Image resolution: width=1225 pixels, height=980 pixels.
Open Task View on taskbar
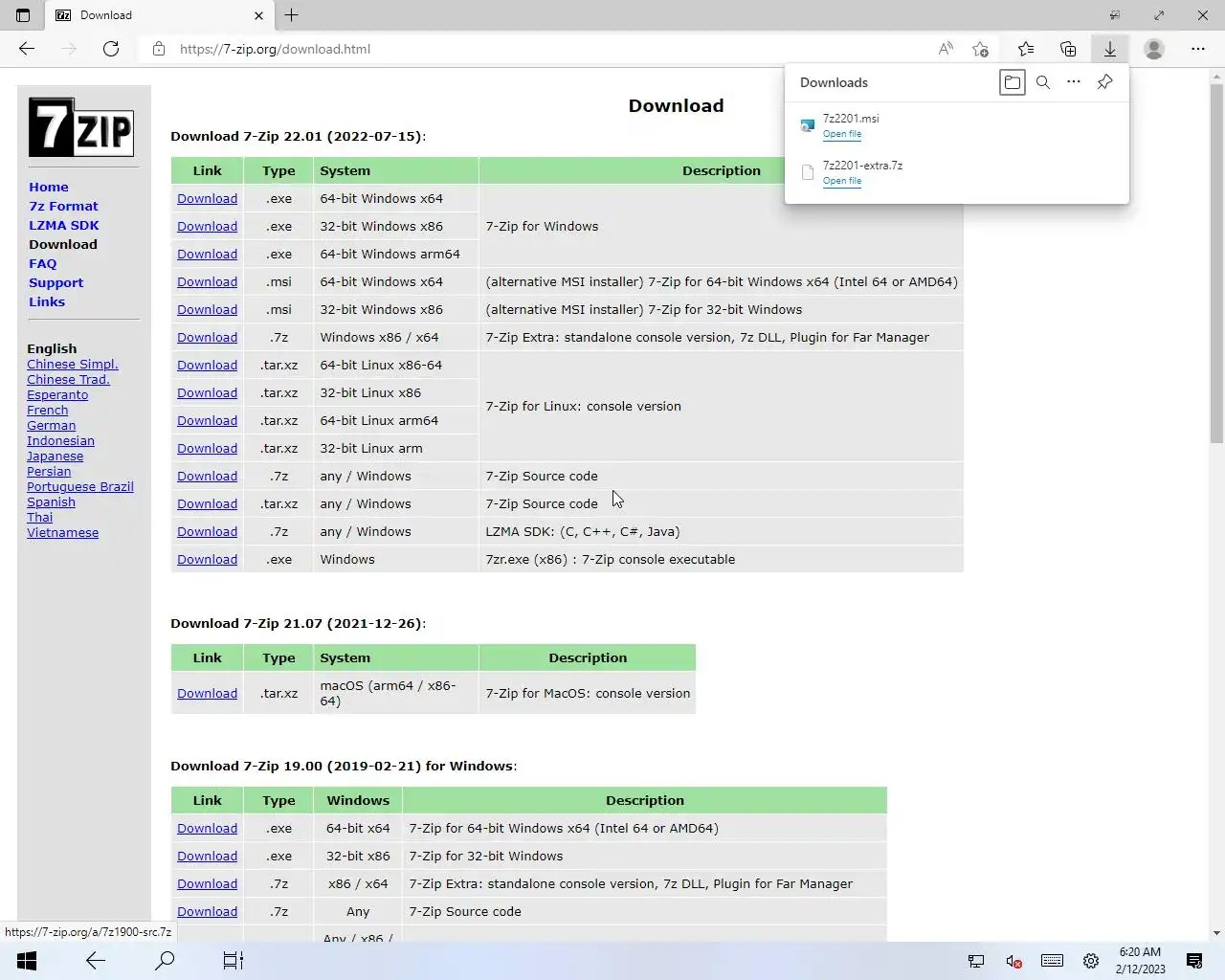pos(234,961)
